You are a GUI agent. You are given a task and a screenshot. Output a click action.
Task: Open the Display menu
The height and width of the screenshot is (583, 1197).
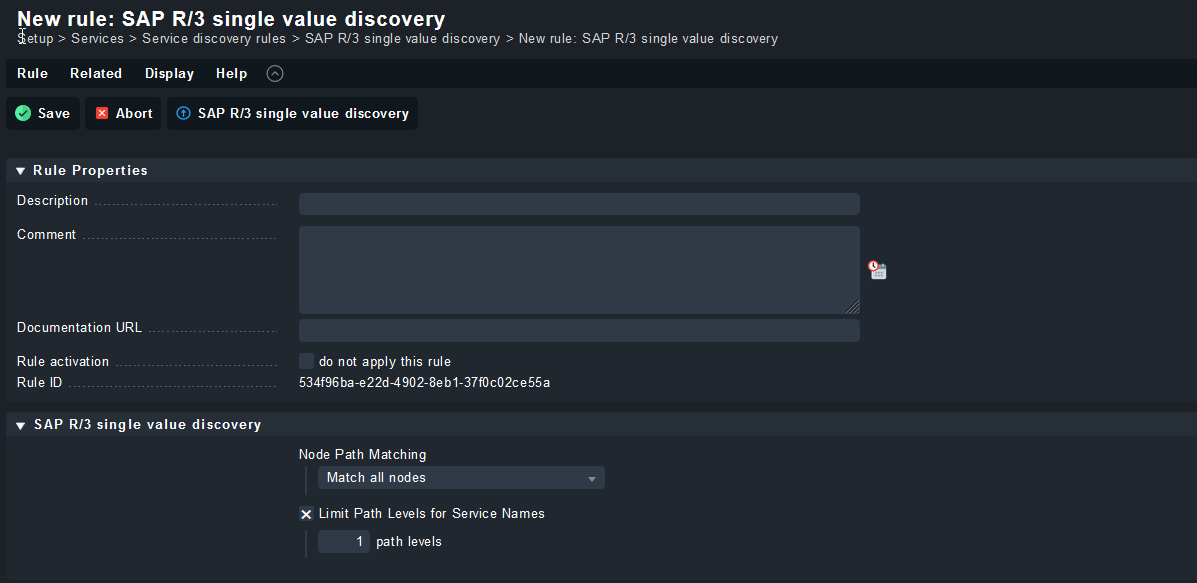pyautogui.click(x=169, y=73)
